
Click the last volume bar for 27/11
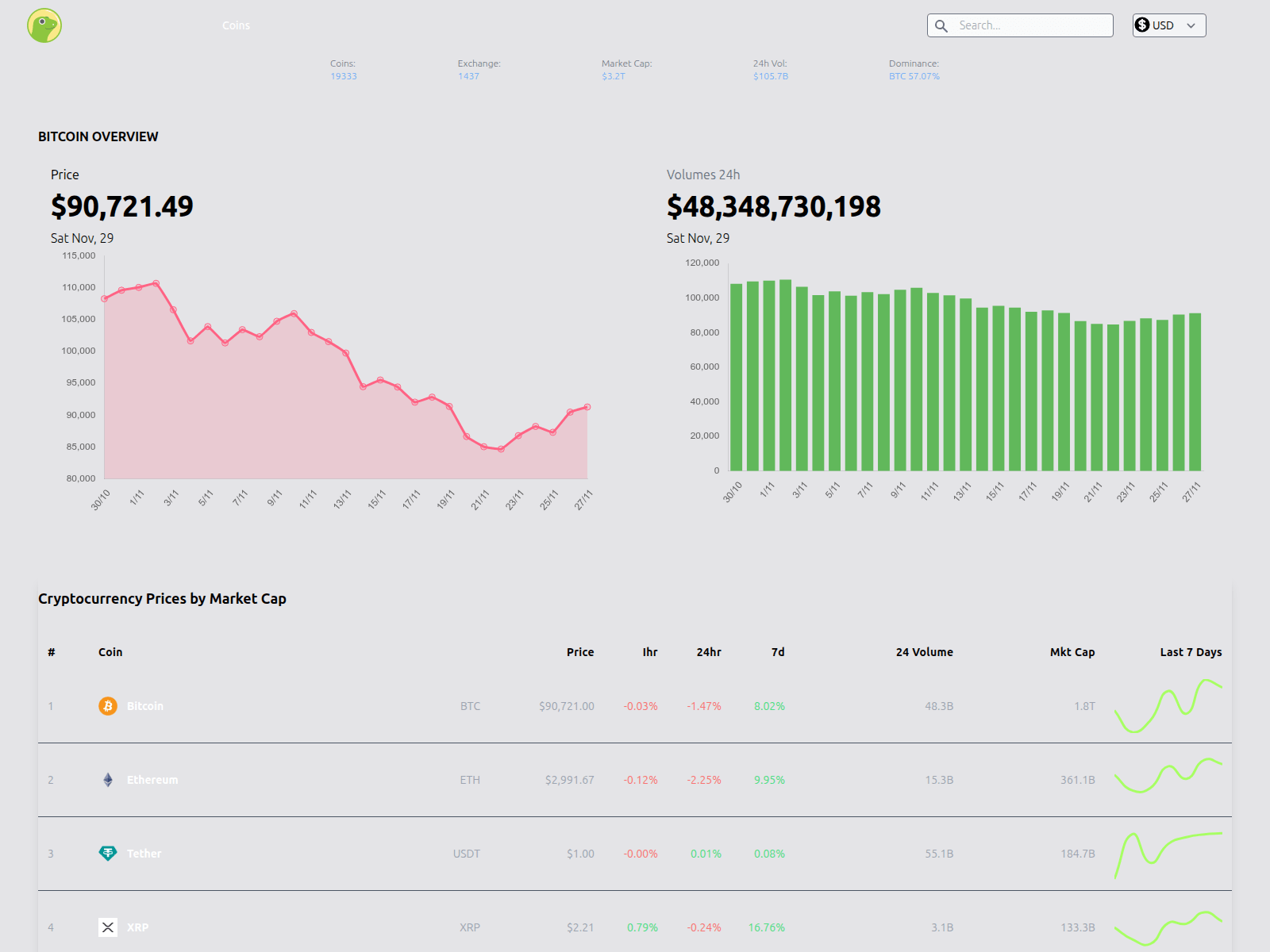click(x=1195, y=392)
